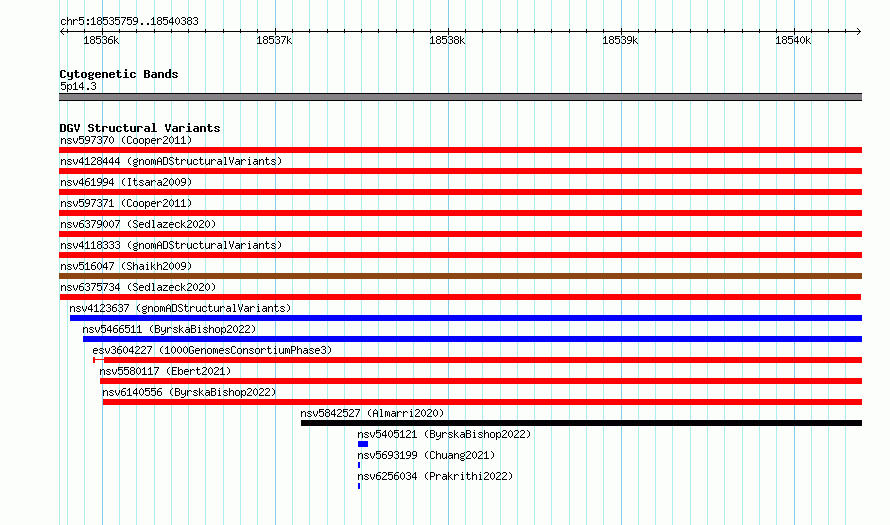Click the brown bar under nsv516047
890x525 pixels.
[460, 276]
